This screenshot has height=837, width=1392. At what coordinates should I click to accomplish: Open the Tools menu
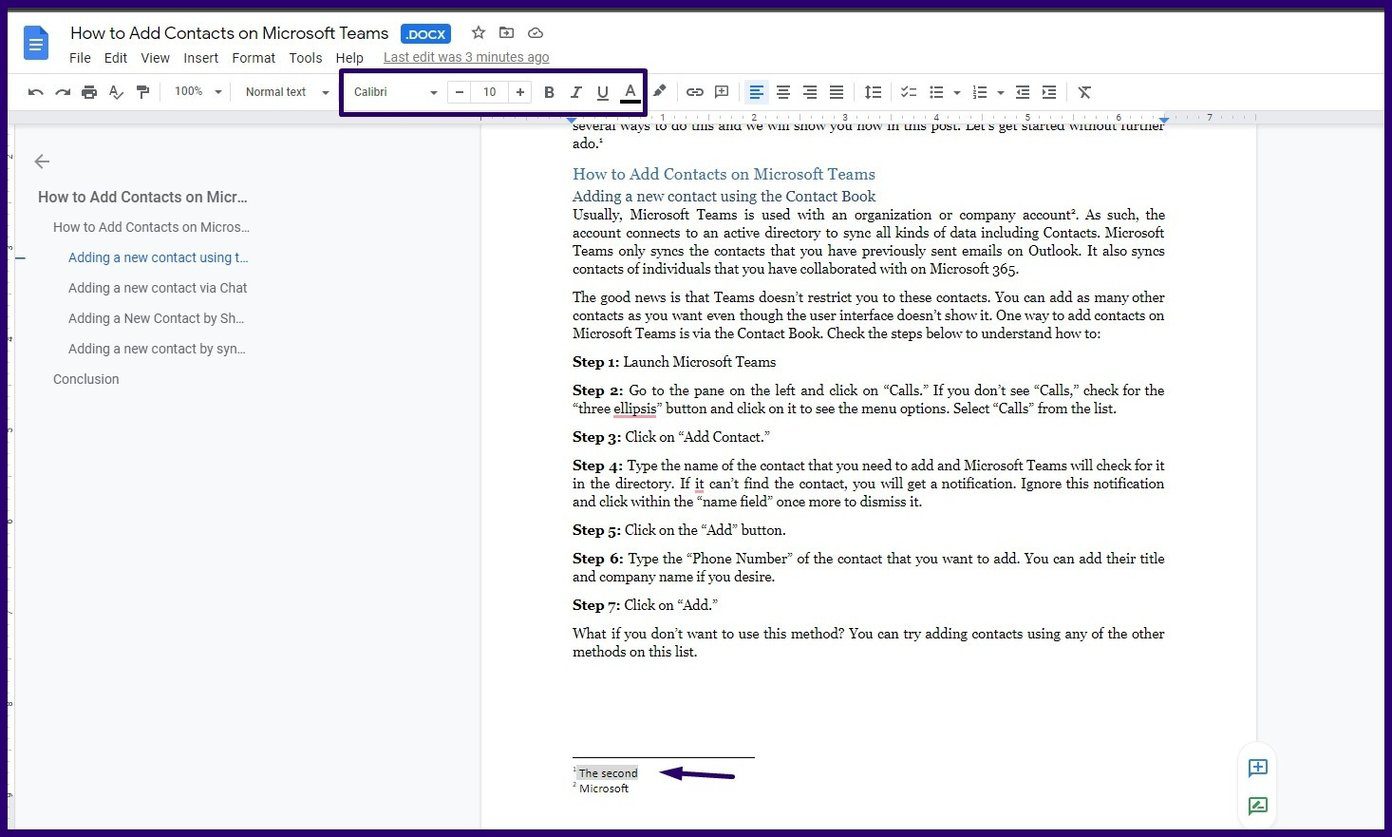pyautogui.click(x=306, y=58)
